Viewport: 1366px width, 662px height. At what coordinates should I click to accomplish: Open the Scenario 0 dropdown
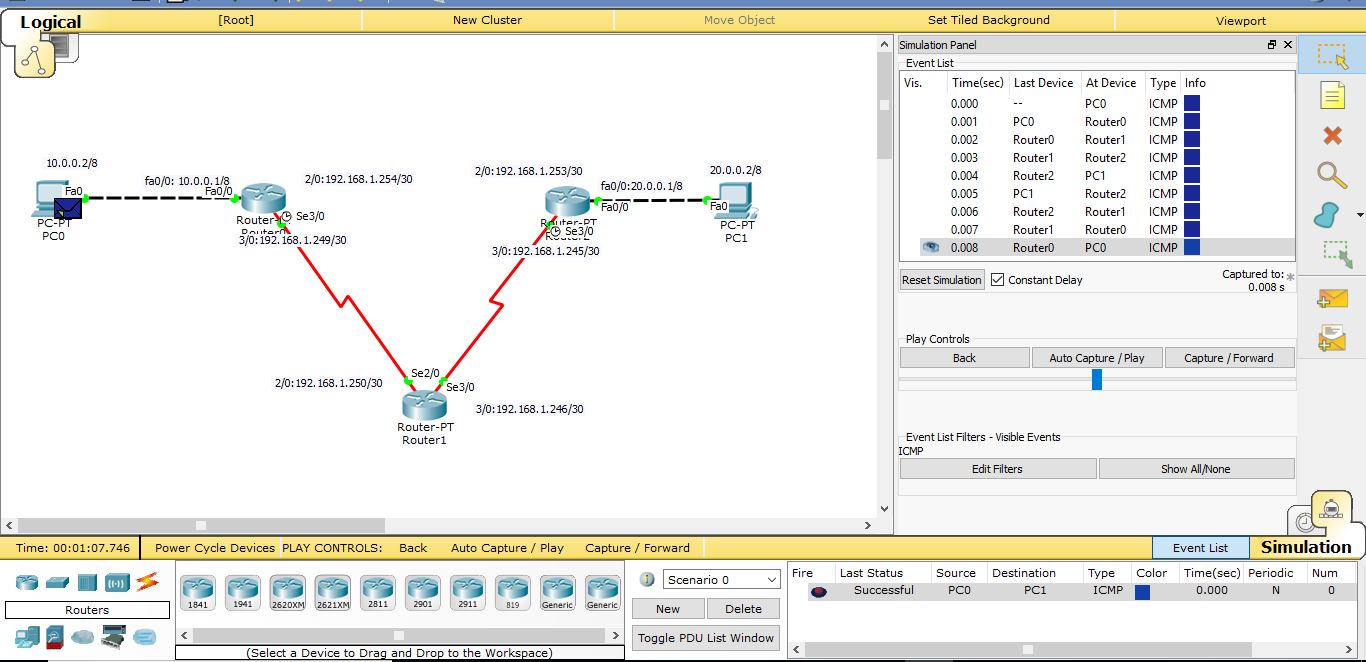pyautogui.click(x=721, y=579)
